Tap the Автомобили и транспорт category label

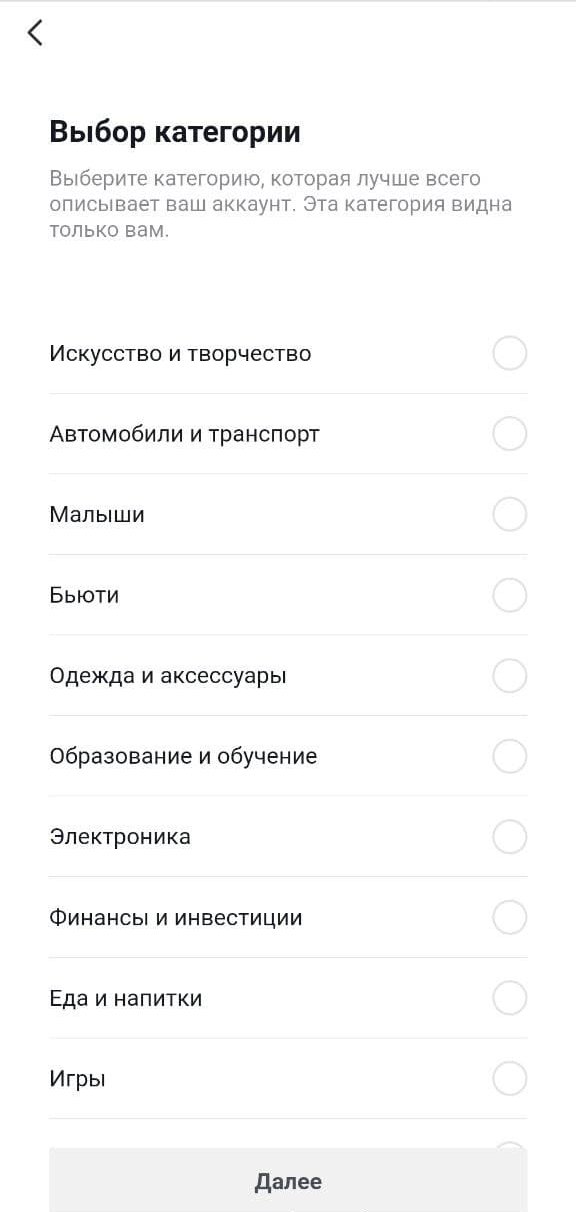coord(184,435)
